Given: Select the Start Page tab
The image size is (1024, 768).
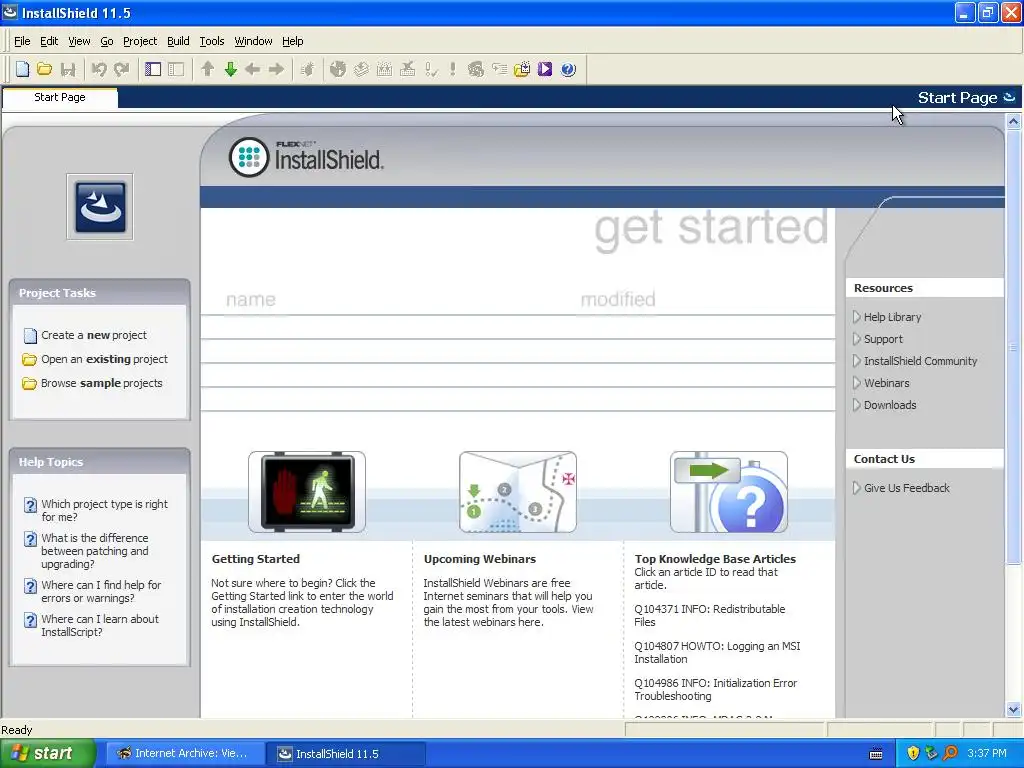Looking at the screenshot, I should (x=60, y=97).
